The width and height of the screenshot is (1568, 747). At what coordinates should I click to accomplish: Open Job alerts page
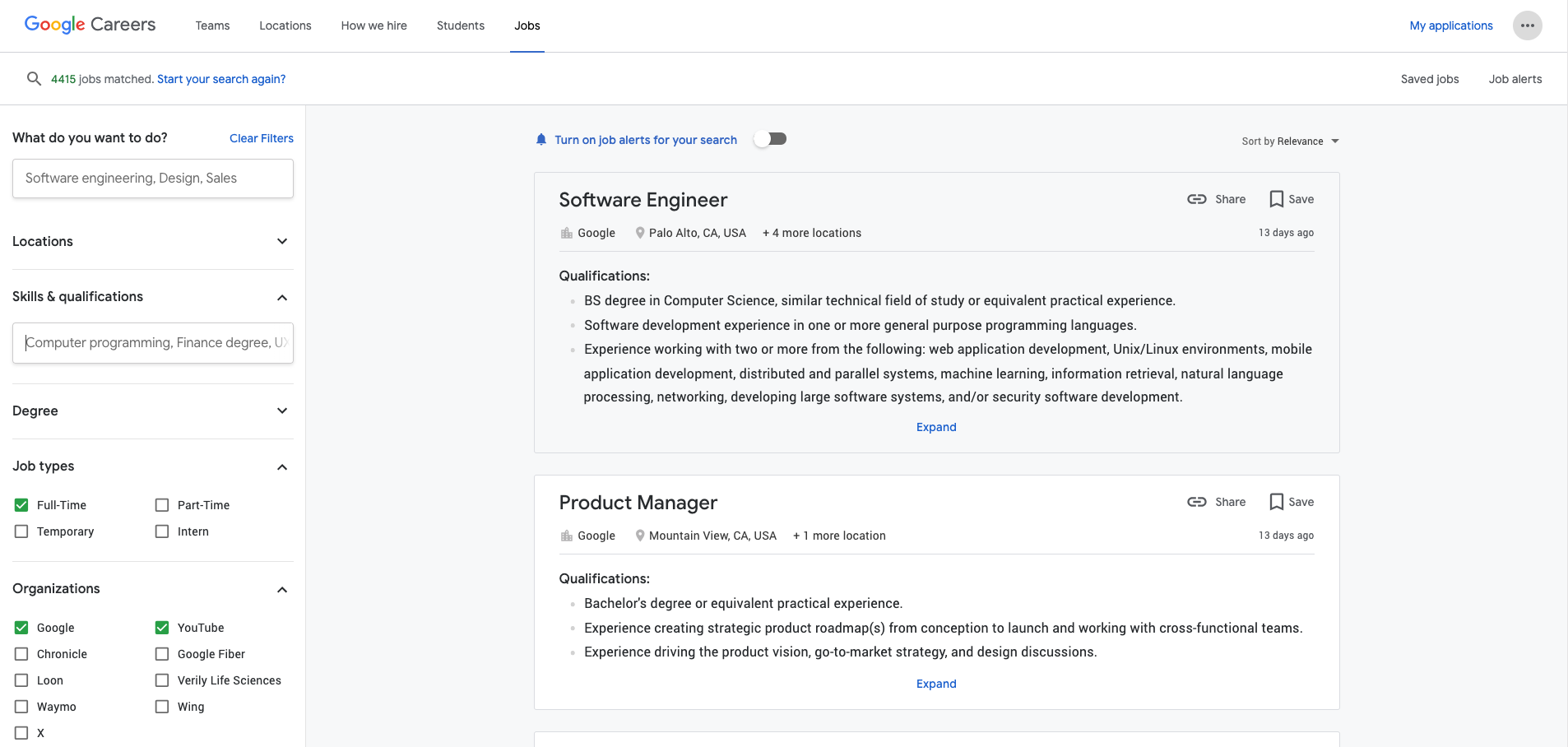[1515, 79]
